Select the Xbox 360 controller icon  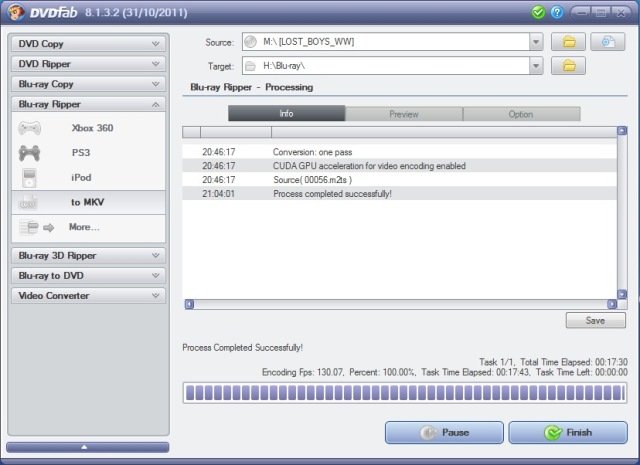pyautogui.click(x=29, y=128)
